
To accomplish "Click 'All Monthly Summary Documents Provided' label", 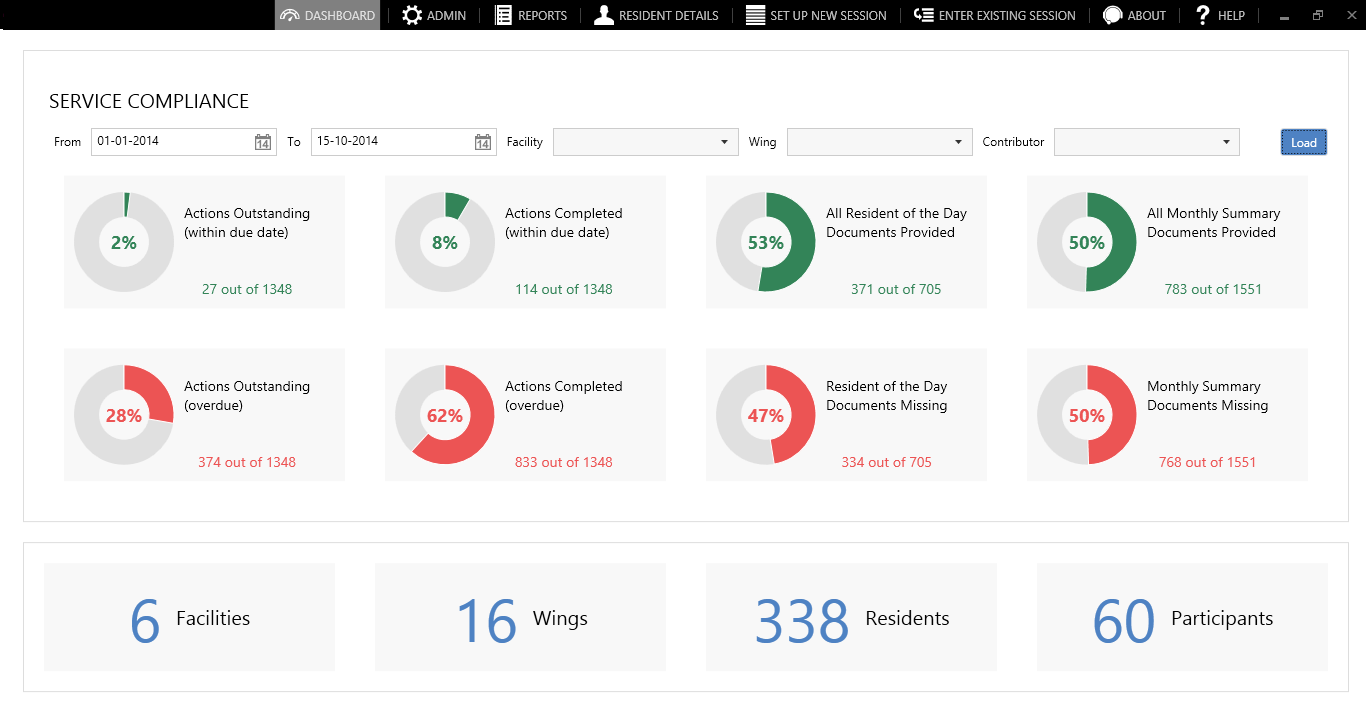I will (1214, 223).
